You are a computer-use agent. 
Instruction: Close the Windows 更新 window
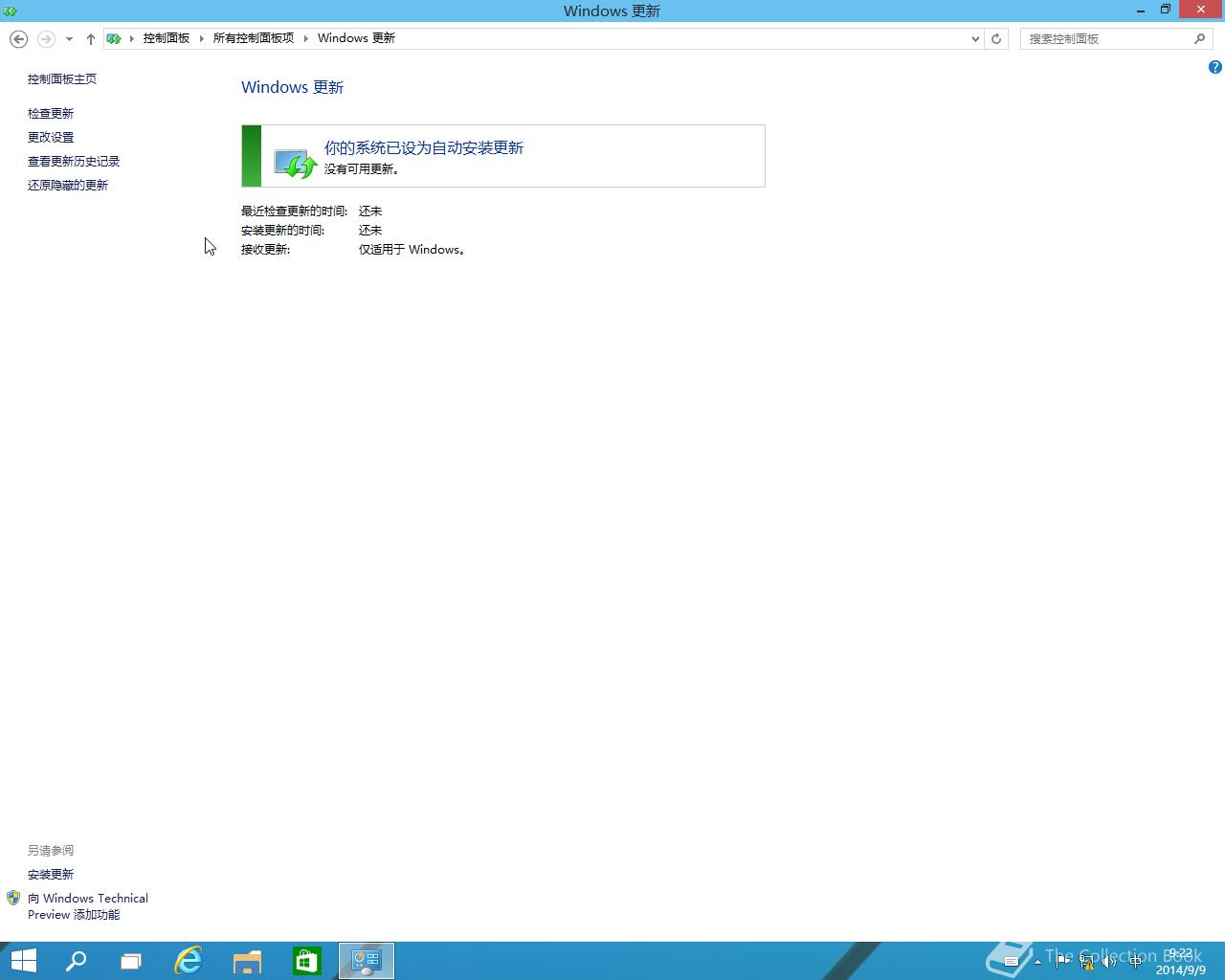1200,11
